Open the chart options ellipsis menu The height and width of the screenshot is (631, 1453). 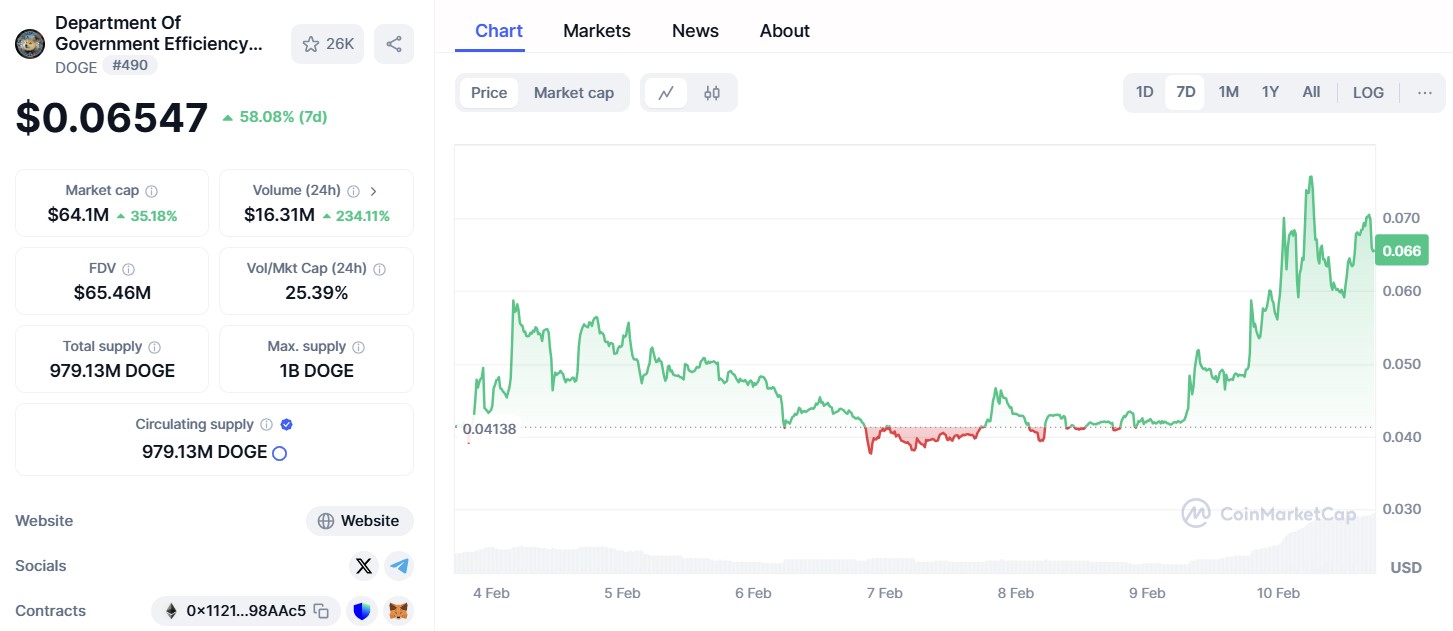[1424, 91]
